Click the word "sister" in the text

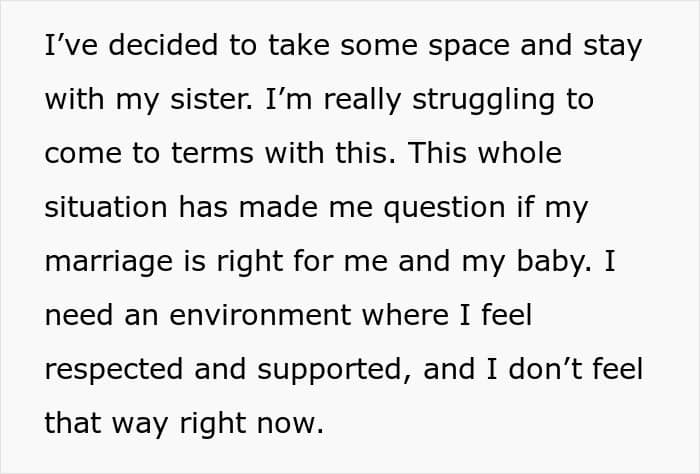pos(211,99)
